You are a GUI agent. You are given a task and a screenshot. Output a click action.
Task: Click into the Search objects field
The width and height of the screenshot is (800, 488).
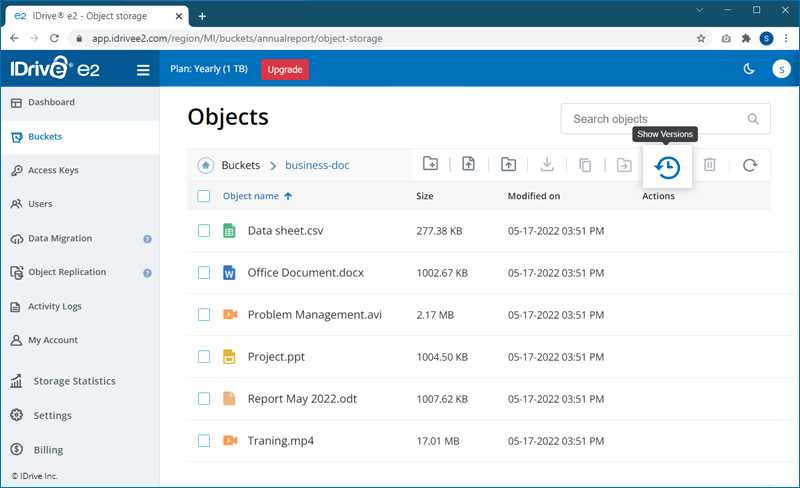[x=655, y=119]
